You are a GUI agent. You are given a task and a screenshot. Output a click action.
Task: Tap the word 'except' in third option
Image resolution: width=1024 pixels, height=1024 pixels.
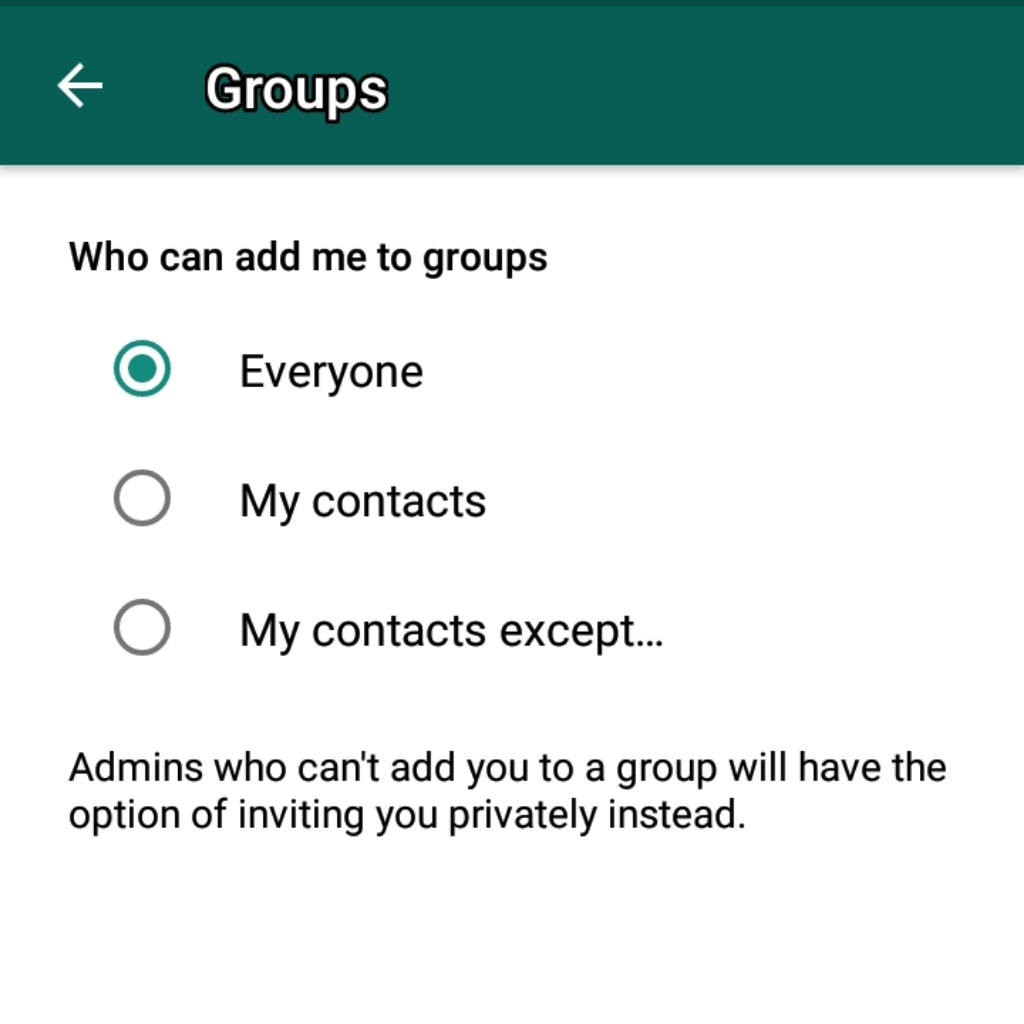(x=567, y=633)
